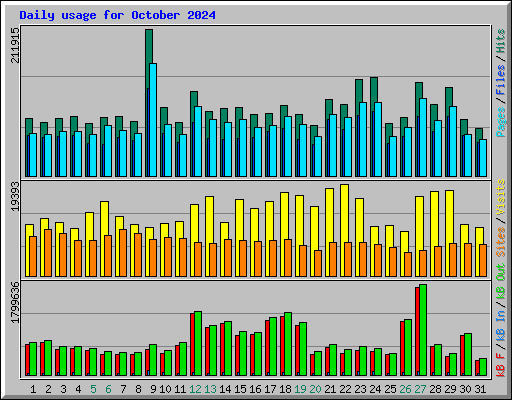Click day label 29 on the x-axis
512x400 pixels.
coord(450,389)
